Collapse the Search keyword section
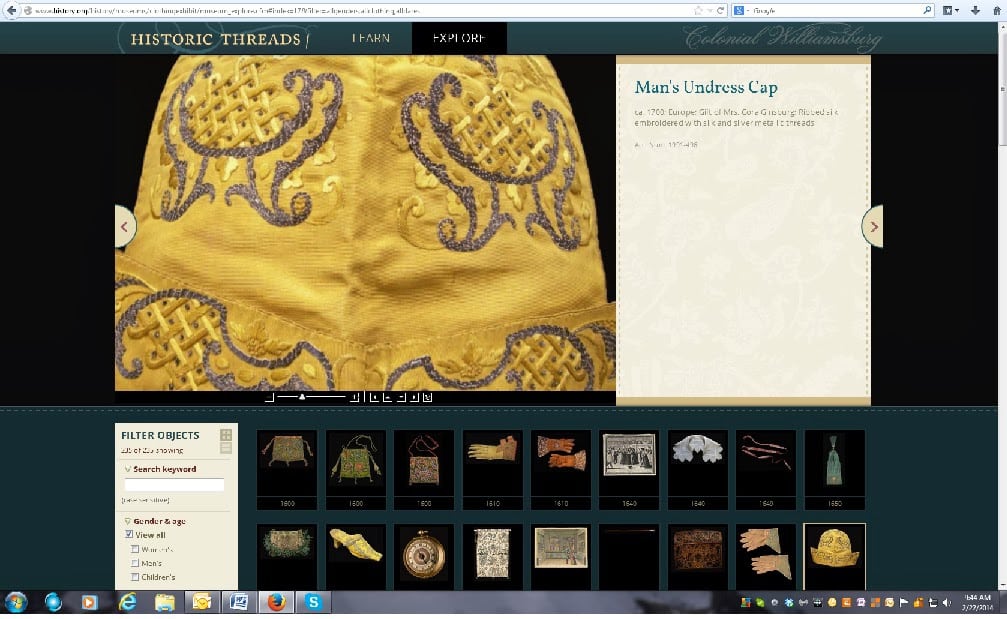The image size is (1007, 619). click(128, 469)
